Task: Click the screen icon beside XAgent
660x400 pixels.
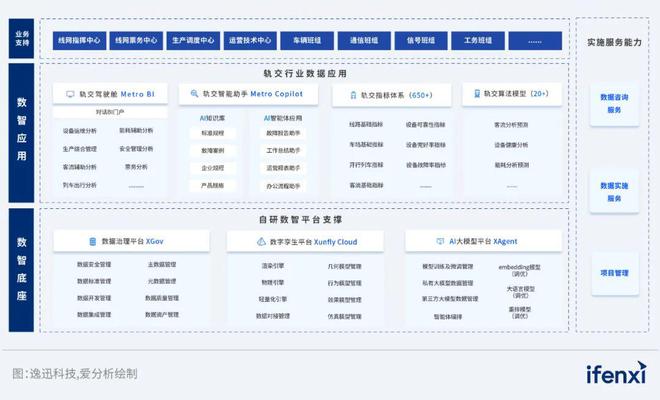Action: pyautogui.click(x=440, y=241)
